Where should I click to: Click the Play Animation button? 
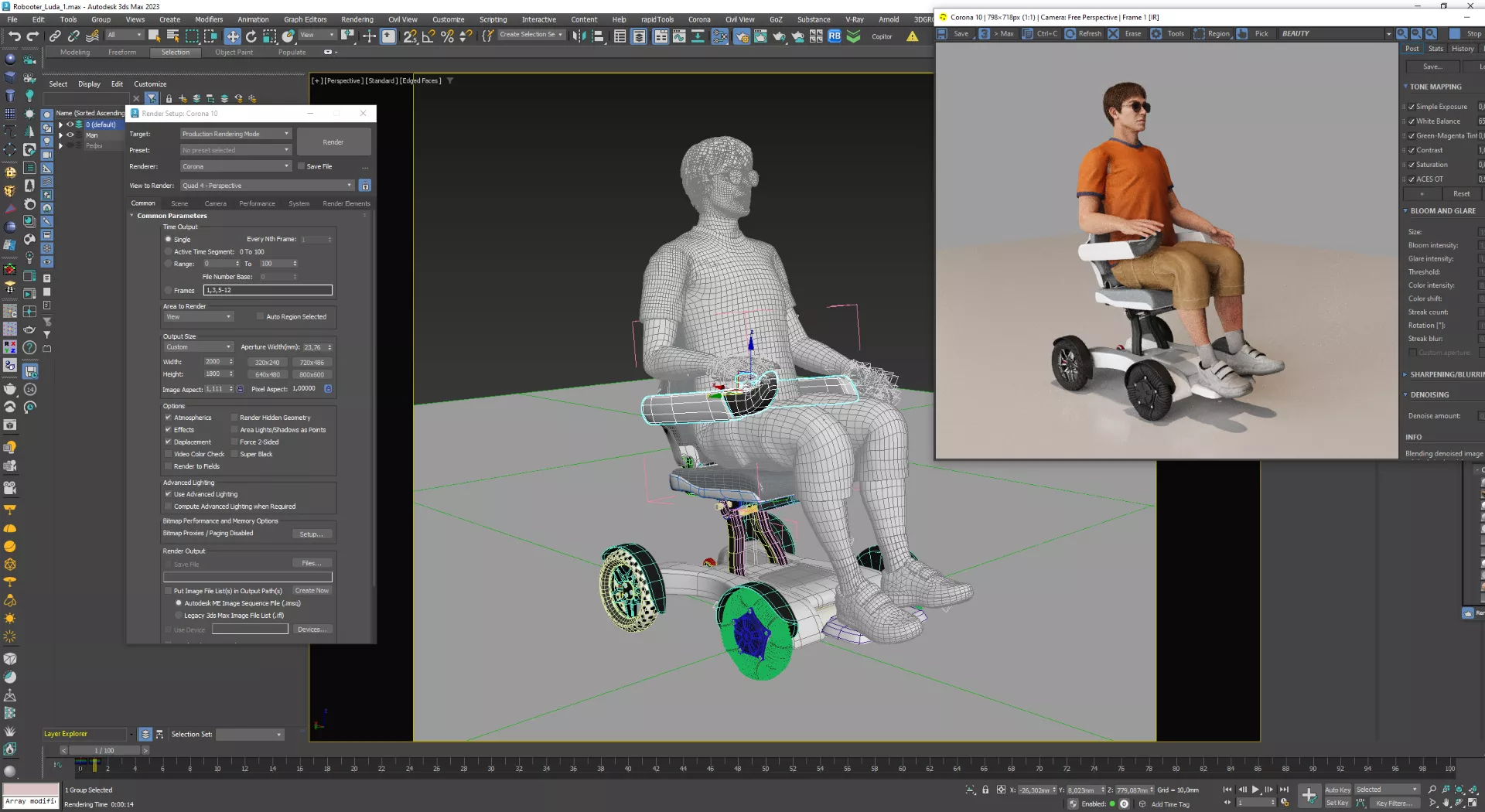1255,790
